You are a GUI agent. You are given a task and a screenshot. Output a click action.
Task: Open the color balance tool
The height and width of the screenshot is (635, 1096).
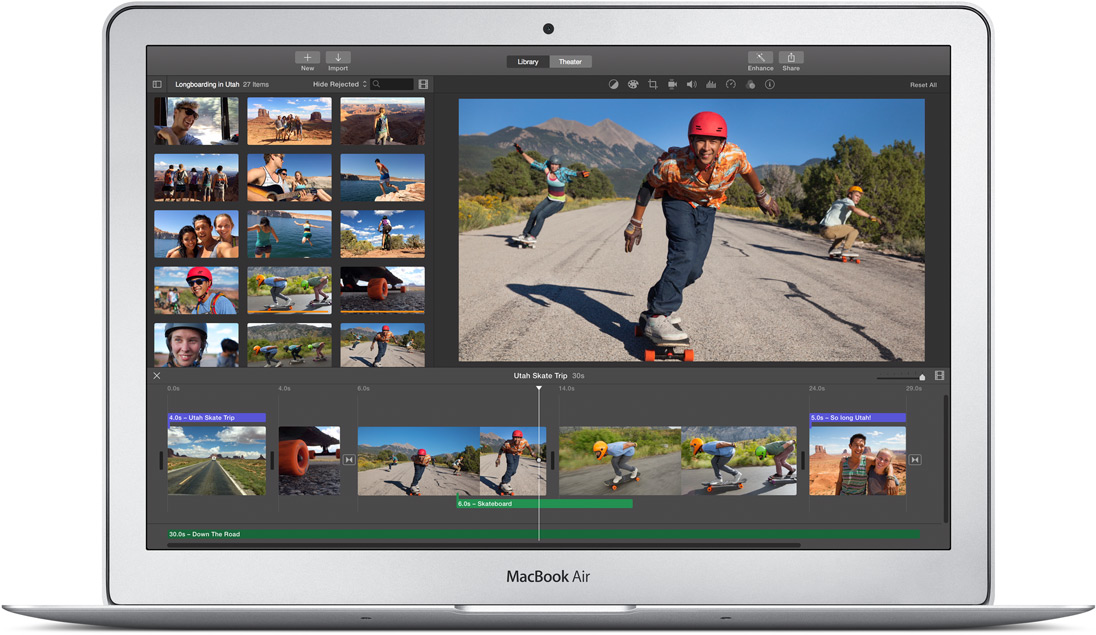[613, 84]
